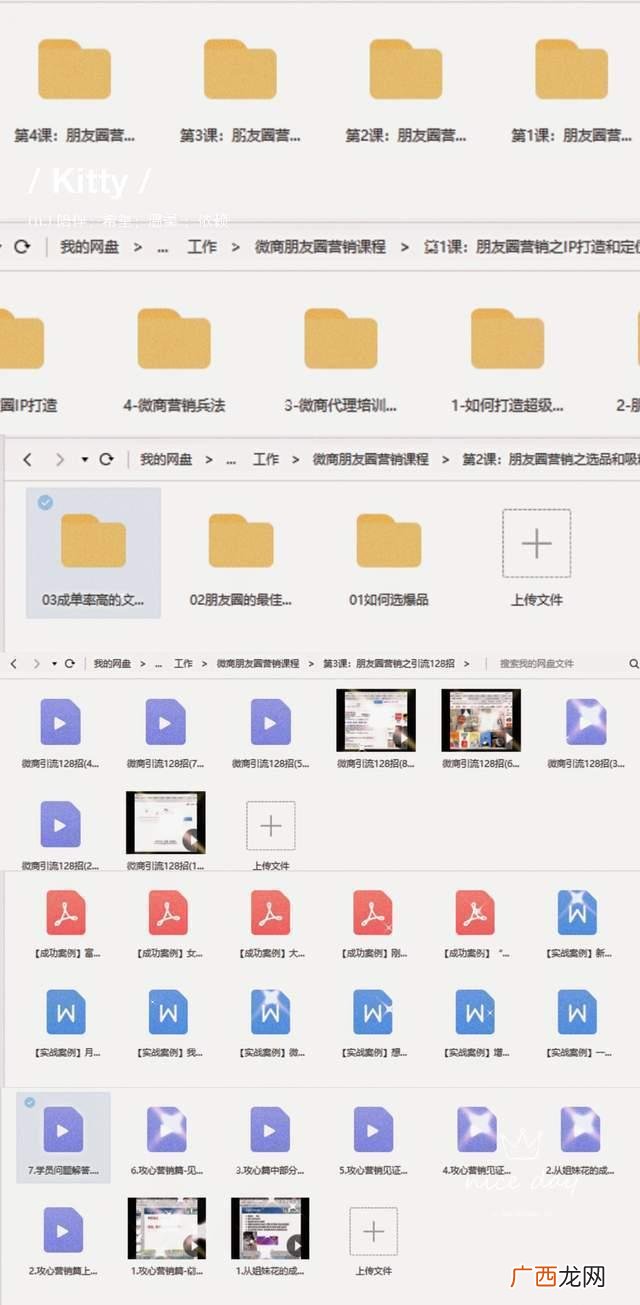Refresh the 第2课 folder view
This screenshot has width=640, height=1305.
tap(106, 459)
